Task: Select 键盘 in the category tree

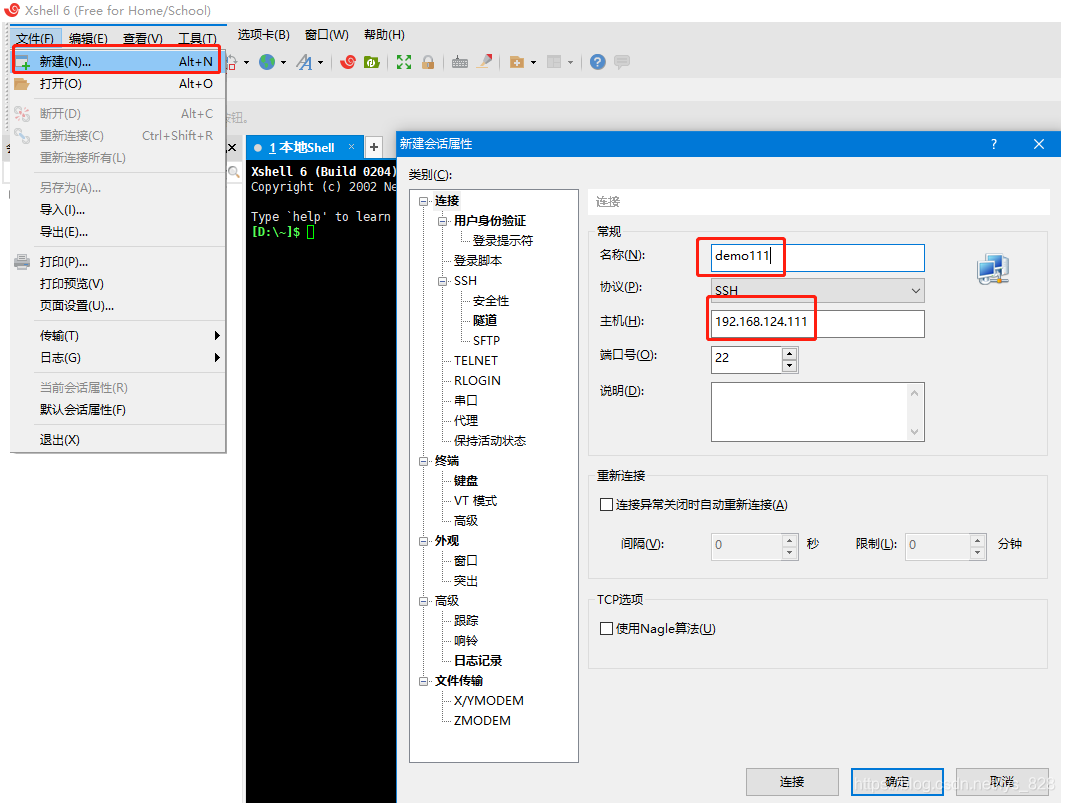Action: [x=466, y=481]
